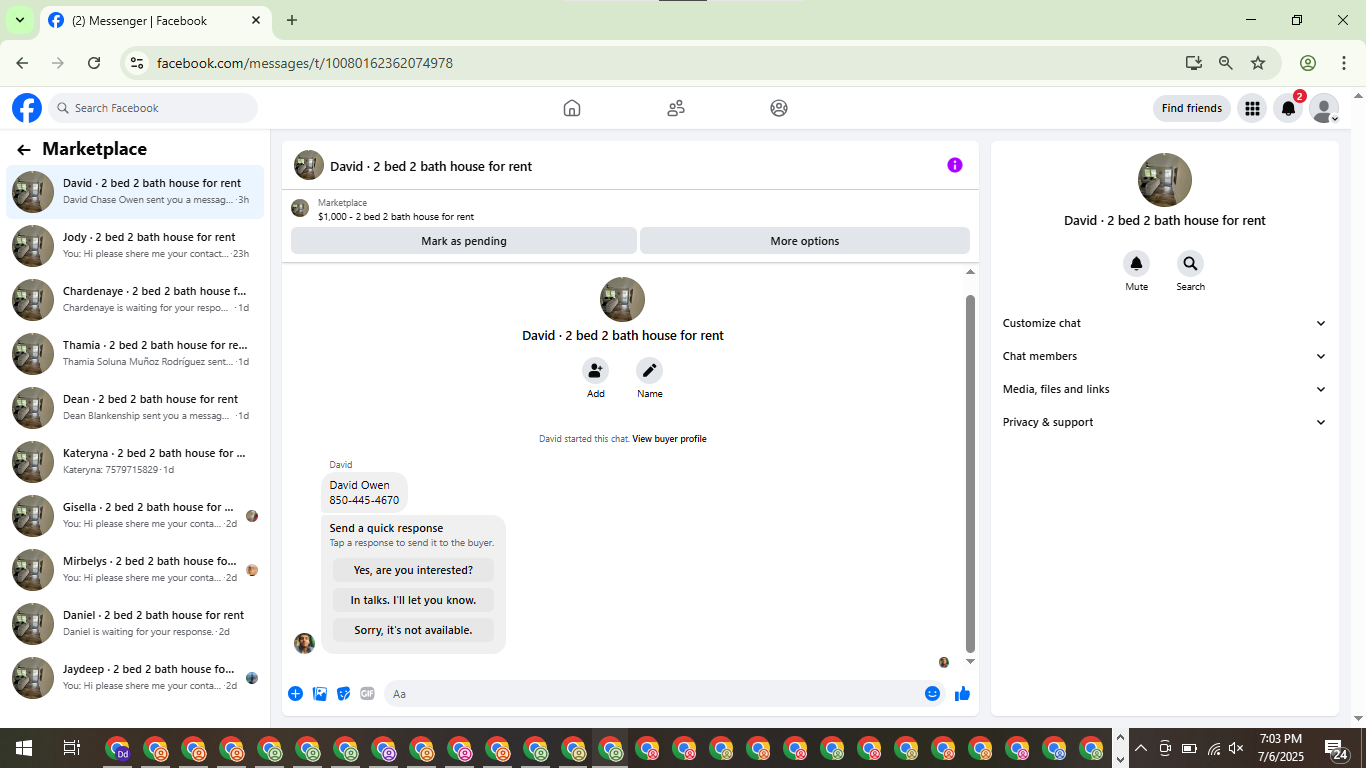Send quick response 'Sorry, it's not available.'
Viewport: 1366px width, 768px height.
[413, 630]
